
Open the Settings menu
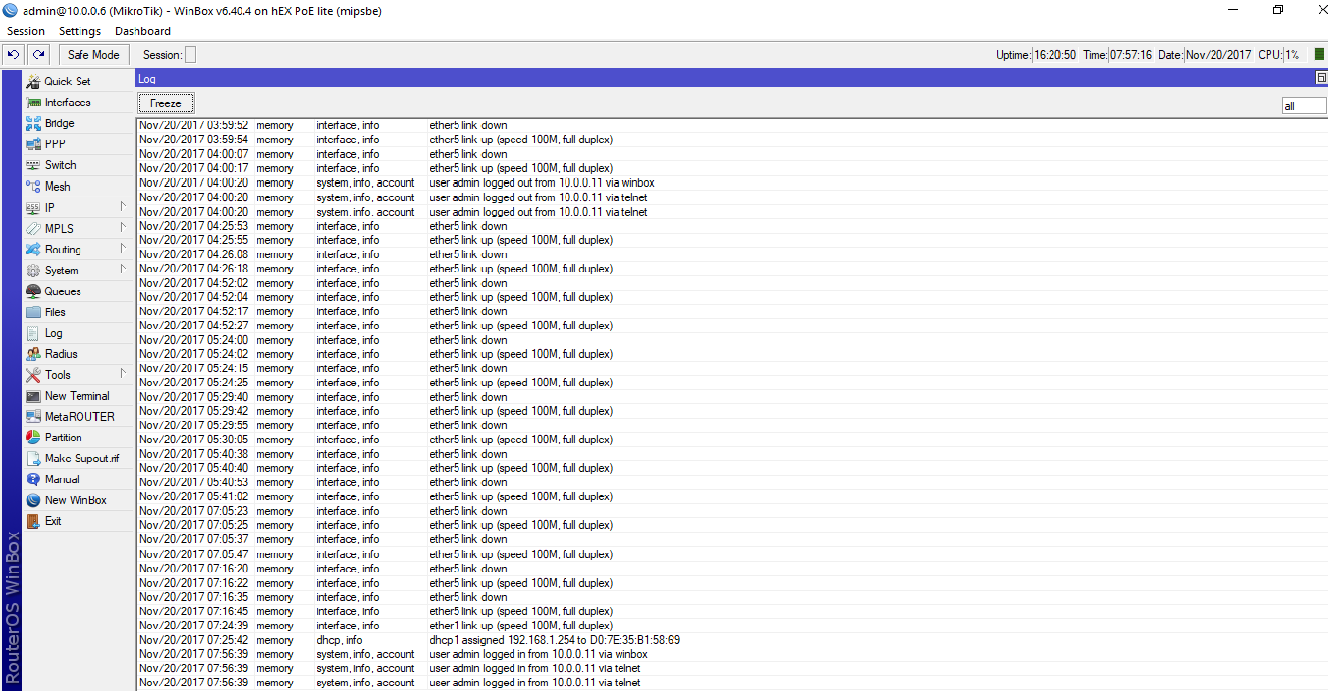click(x=80, y=31)
